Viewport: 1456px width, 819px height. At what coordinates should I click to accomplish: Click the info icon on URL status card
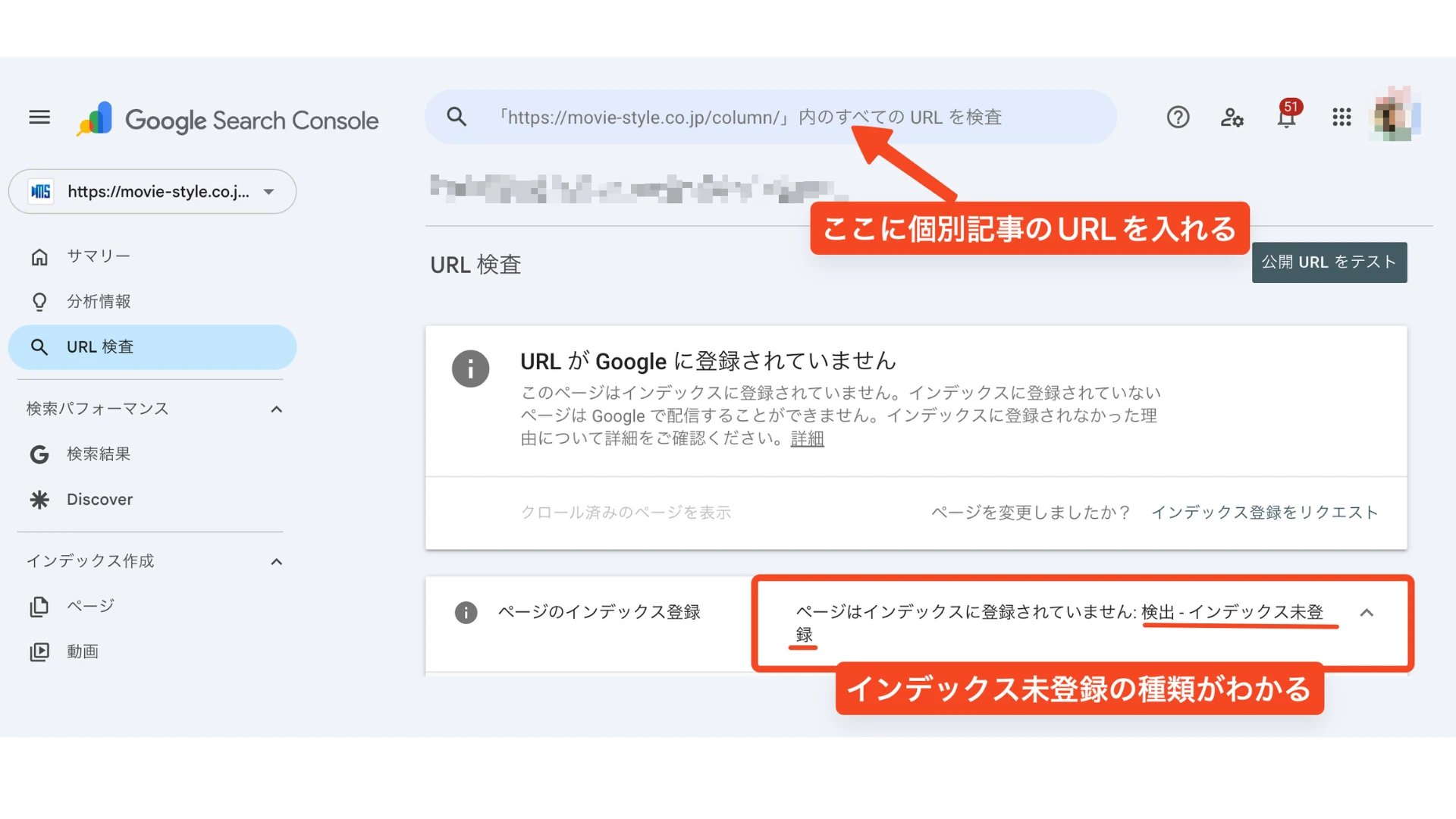coord(470,369)
